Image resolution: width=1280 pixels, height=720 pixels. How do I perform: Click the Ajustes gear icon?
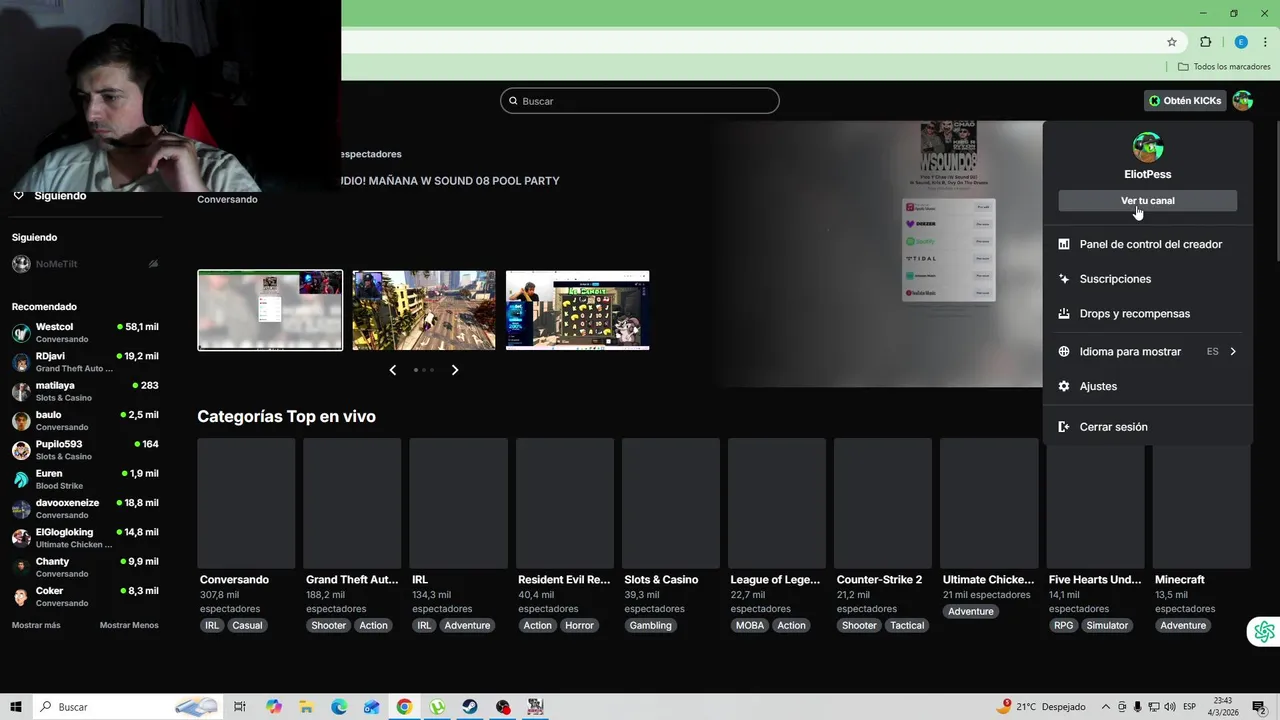pos(1064,386)
